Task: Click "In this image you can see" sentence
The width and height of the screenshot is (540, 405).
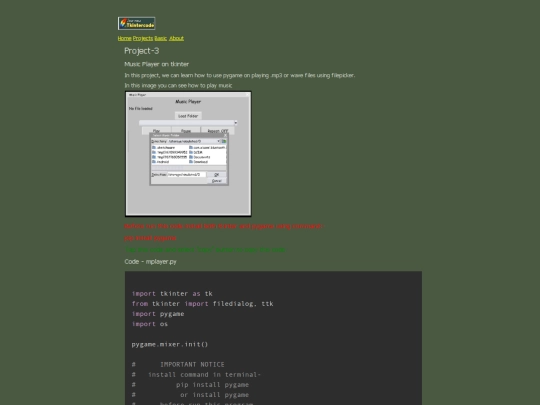Action: pyautogui.click(x=178, y=85)
